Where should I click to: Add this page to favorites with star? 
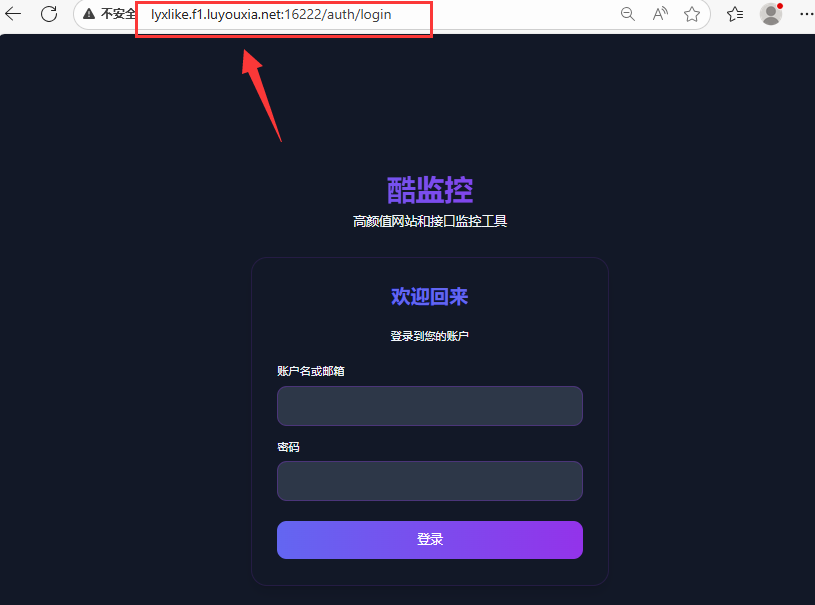692,14
